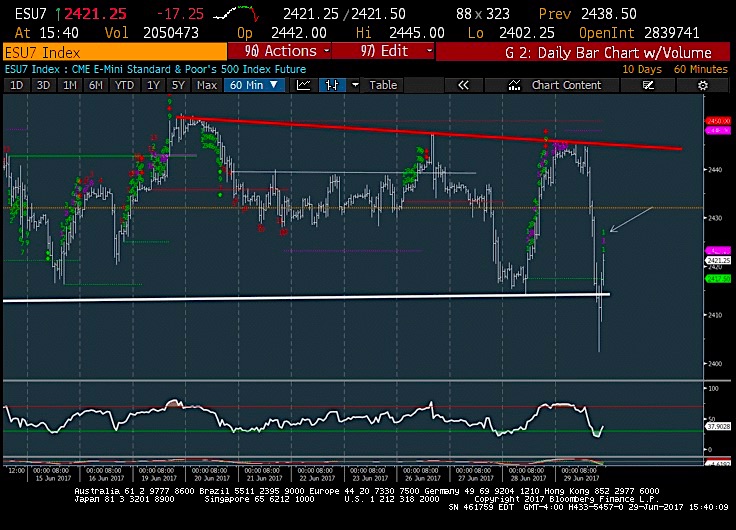Screen dimensions: 736x530
Task: Click the green 2417.50 price axis label
Action: 719,279
